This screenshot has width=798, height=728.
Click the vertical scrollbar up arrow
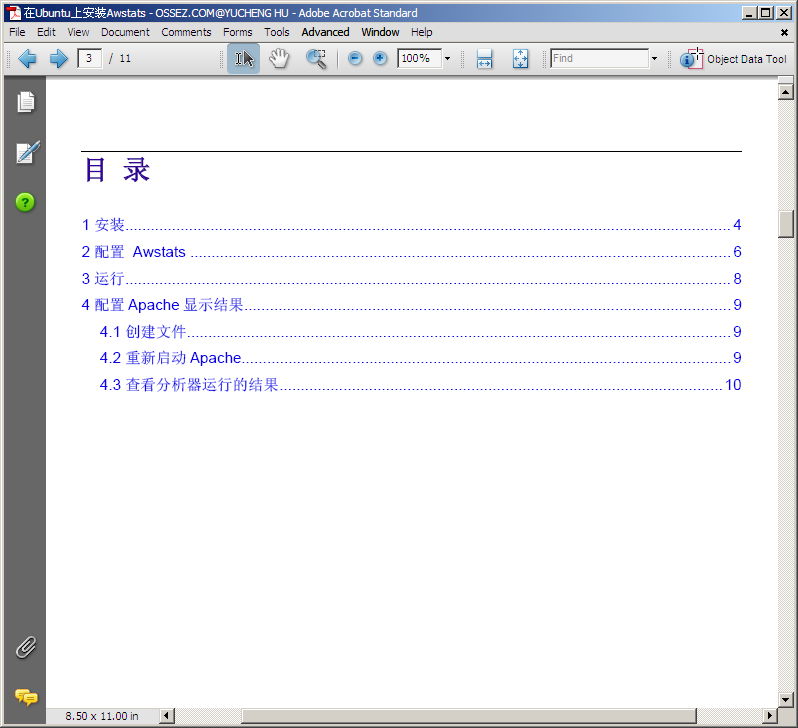786,92
